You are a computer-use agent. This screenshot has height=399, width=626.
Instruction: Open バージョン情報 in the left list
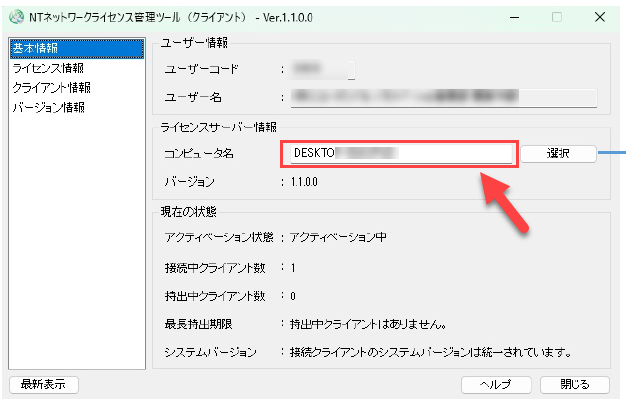[x=48, y=107]
